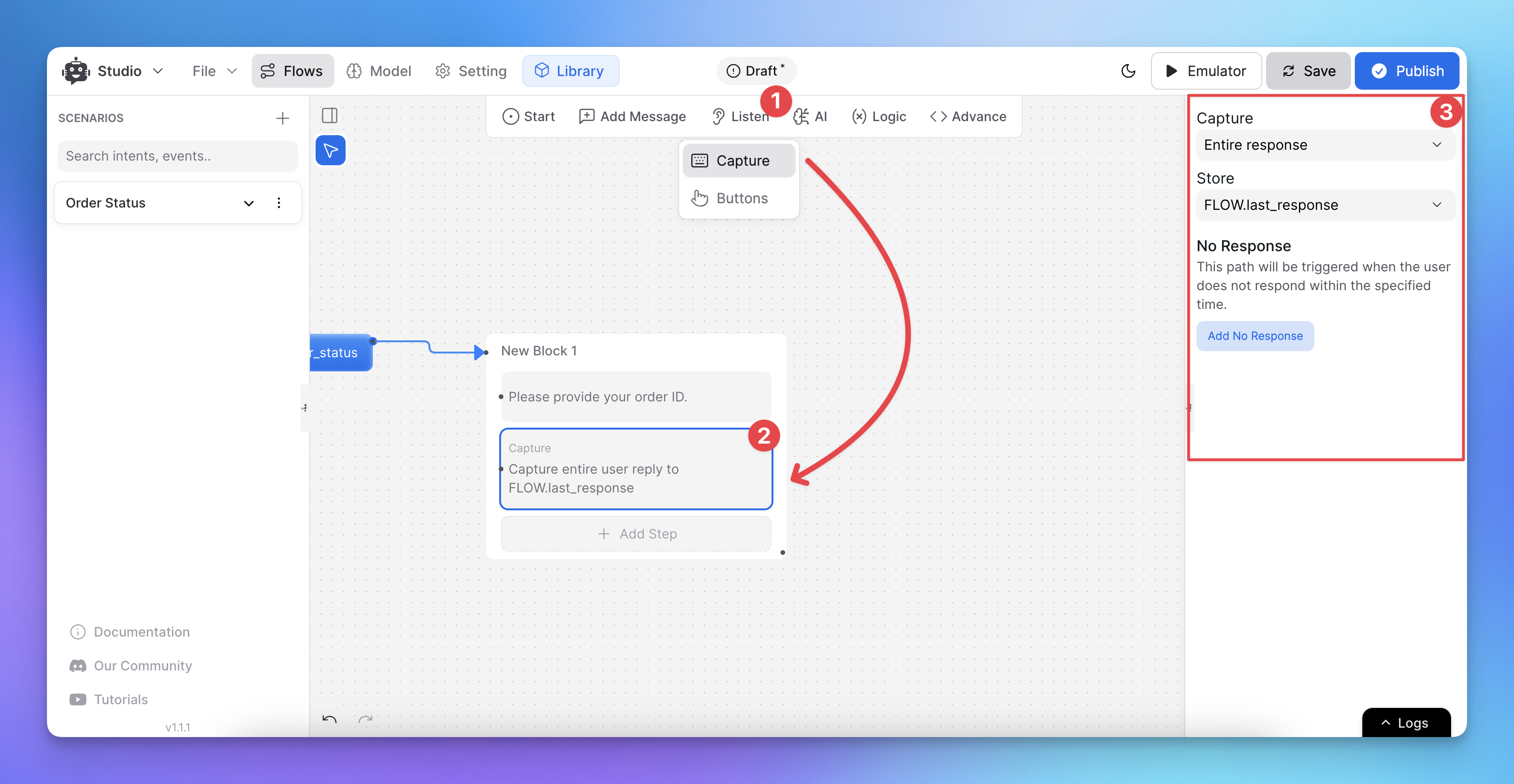Select the 'Please provide your order ID.' step
Screen dimensions: 1514x784
click(636, 396)
